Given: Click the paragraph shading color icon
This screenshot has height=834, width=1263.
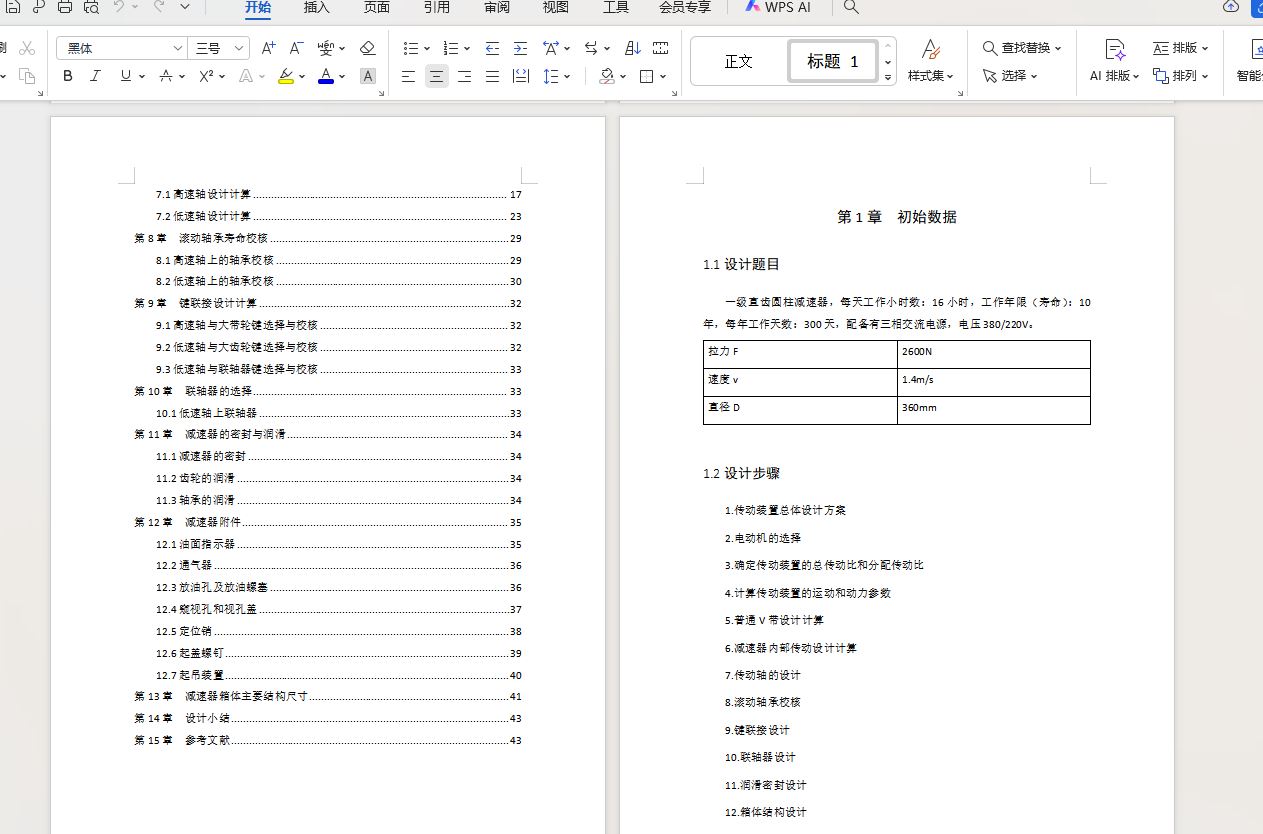Looking at the screenshot, I should click(606, 76).
